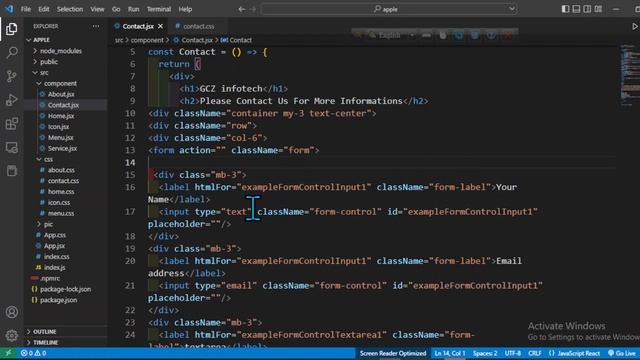This screenshot has height=360, width=640.
Task: Go back with the left arrow
Action: (242, 9)
